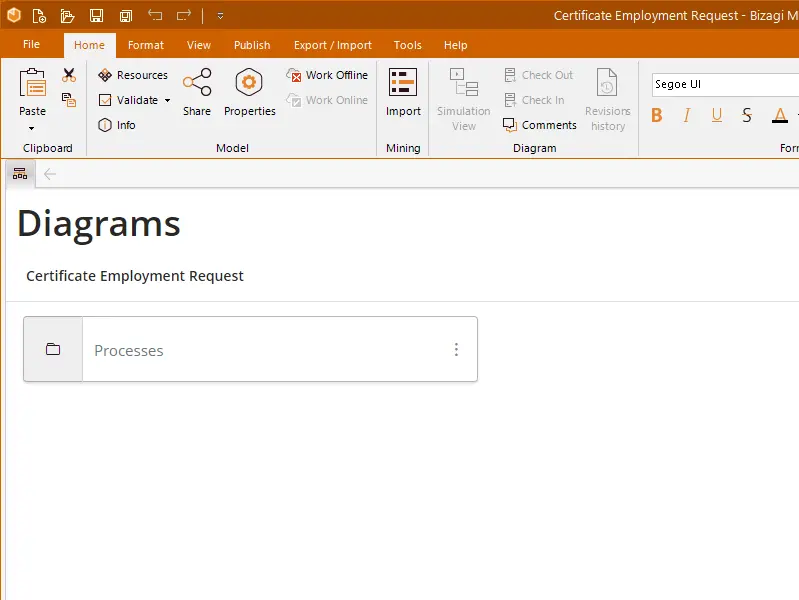Open the Processes three-dot options menu
Viewport: 799px width, 600px height.
point(456,349)
